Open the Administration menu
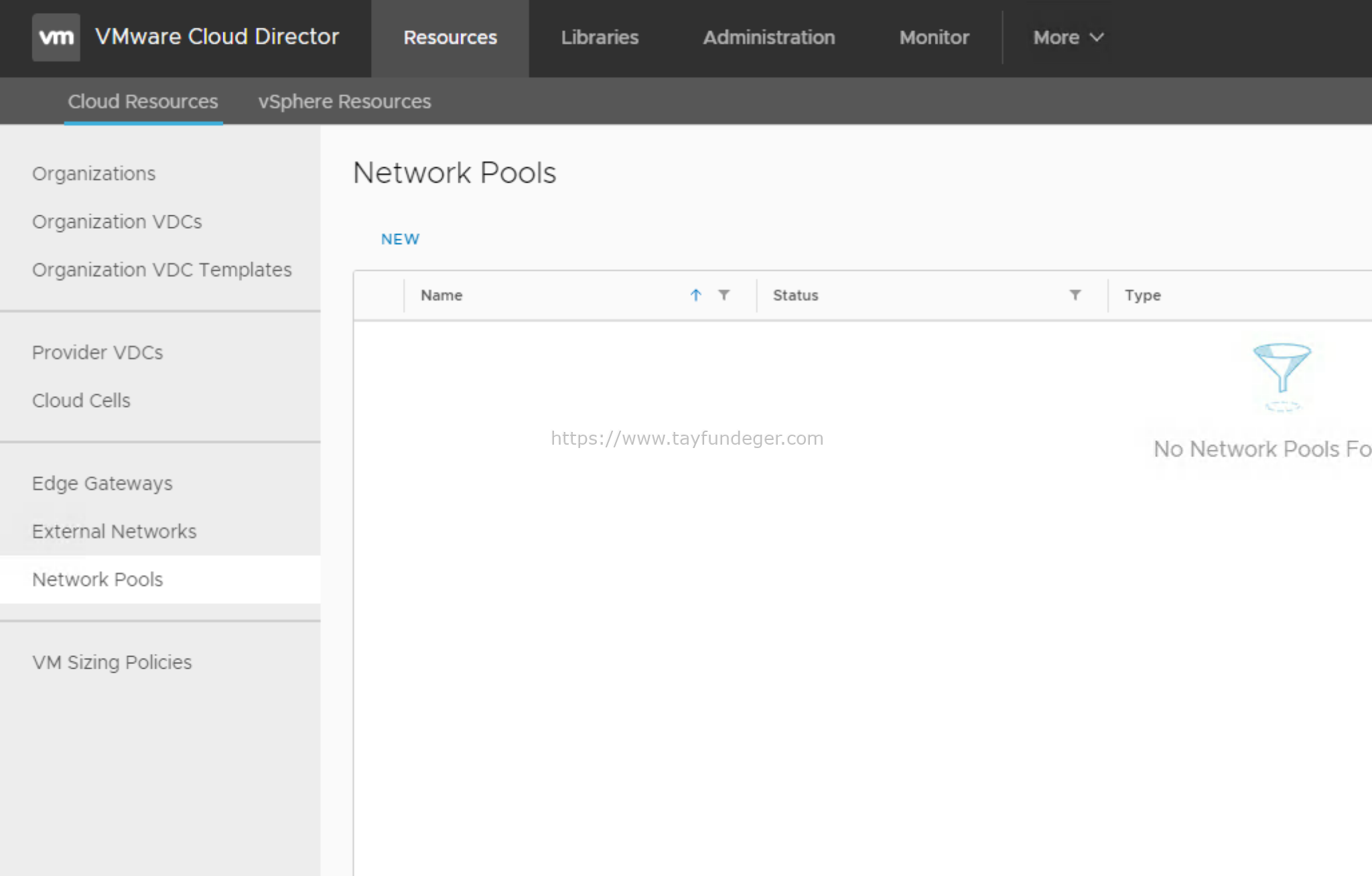Image resolution: width=1372 pixels, height=876 pixels. pos(768,38)
